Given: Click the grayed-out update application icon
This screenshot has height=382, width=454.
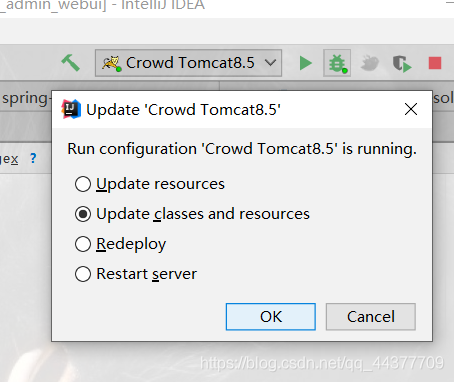Looking at the screenshot, I should (x=370, y=63).
